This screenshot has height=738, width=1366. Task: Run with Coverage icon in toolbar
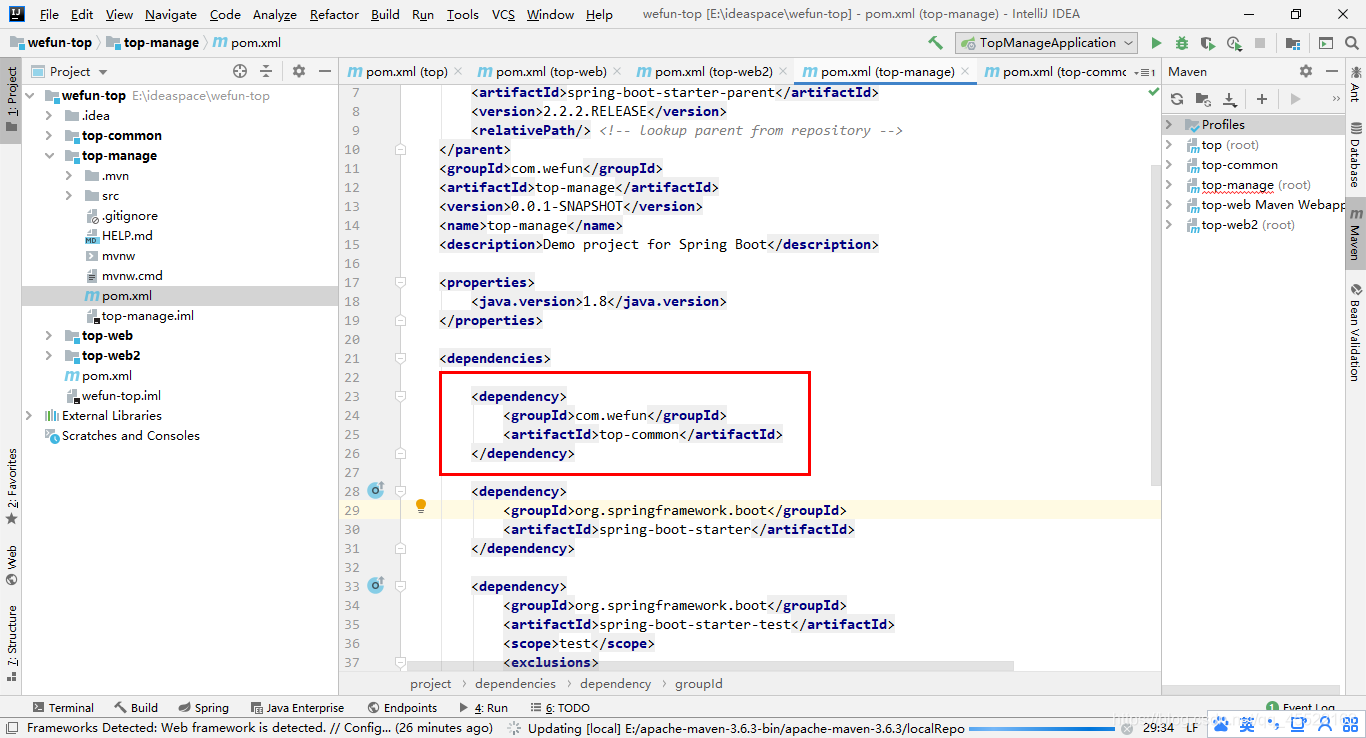pyautogui.click(x=1208, y=43)
